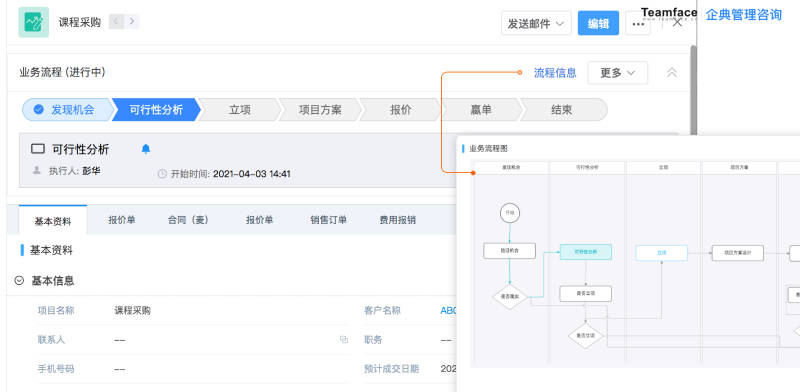Select the 立项 stage step
This screenshot has width=800, height=392.
[240, 110]
